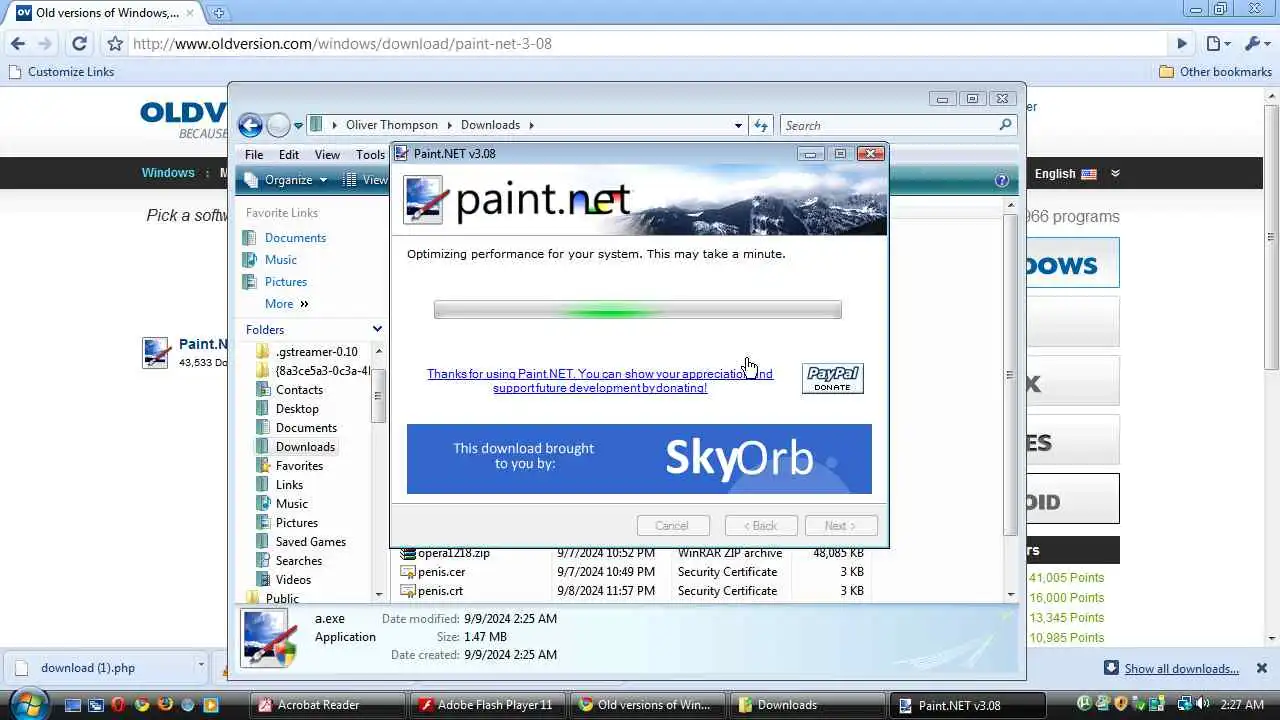Collapse the Folders pane chevron
The image size is (1280, 720).
[377, 329]
